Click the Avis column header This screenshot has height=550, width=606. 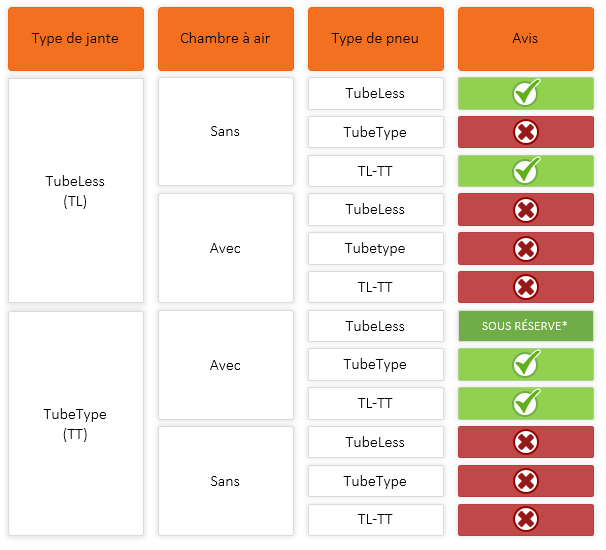click(526, 39)
